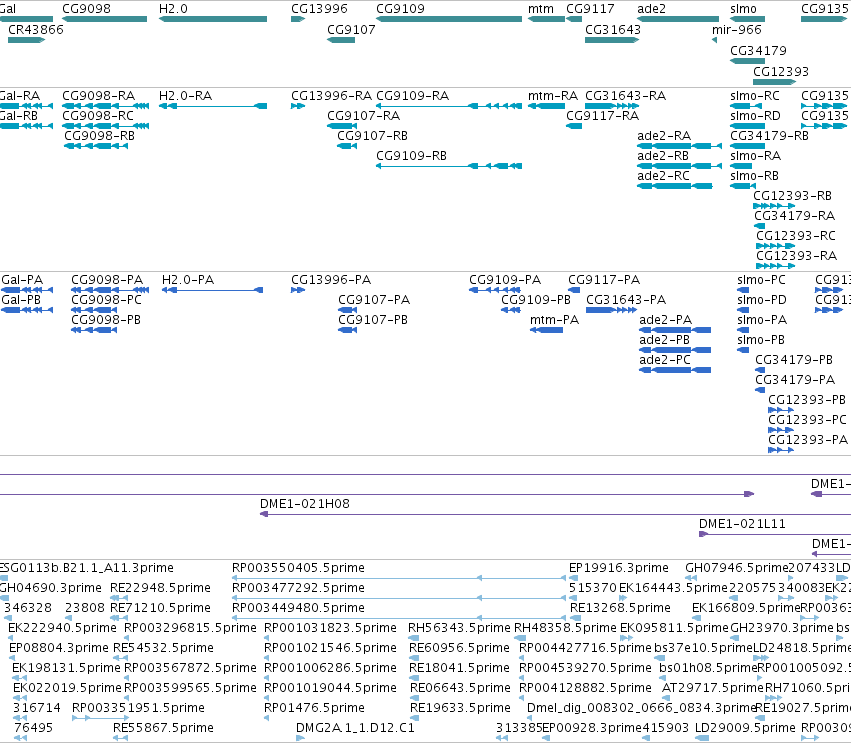Click the CG9107 gene bar

point(341,40)
